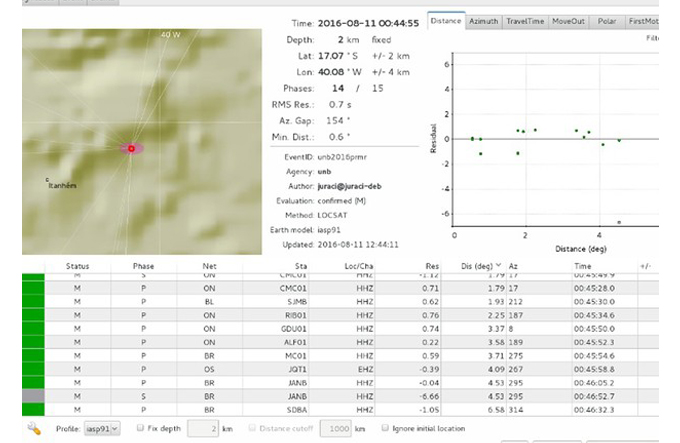Image resolution: width=680 pixels, height=443 pixels.
Task: Click the Dis (deg) sort arrow
Action: (498, 265)
